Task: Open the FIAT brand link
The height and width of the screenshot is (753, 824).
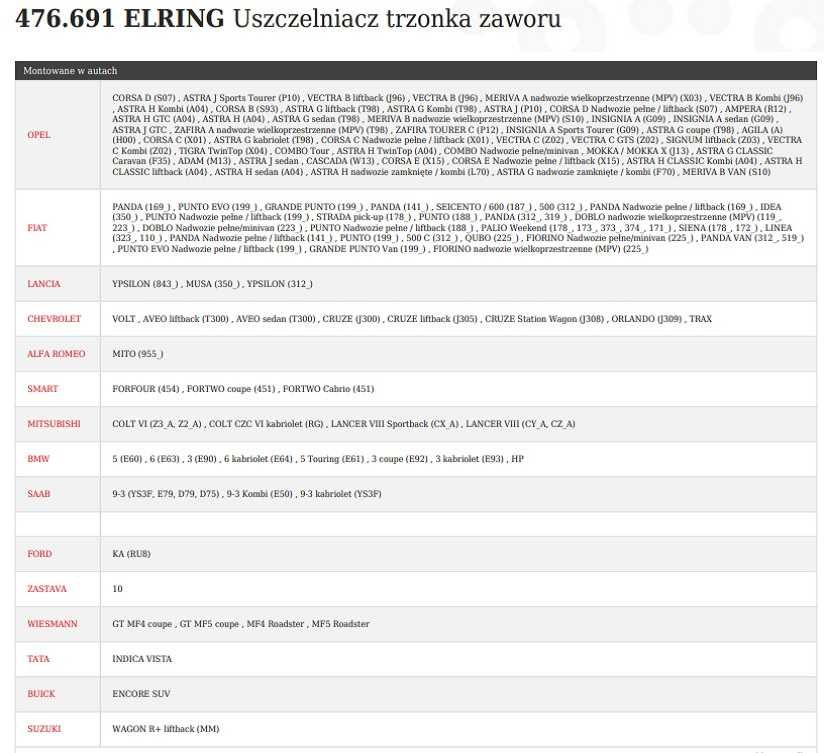Action: pyautogui.click(x=37, y=228)
